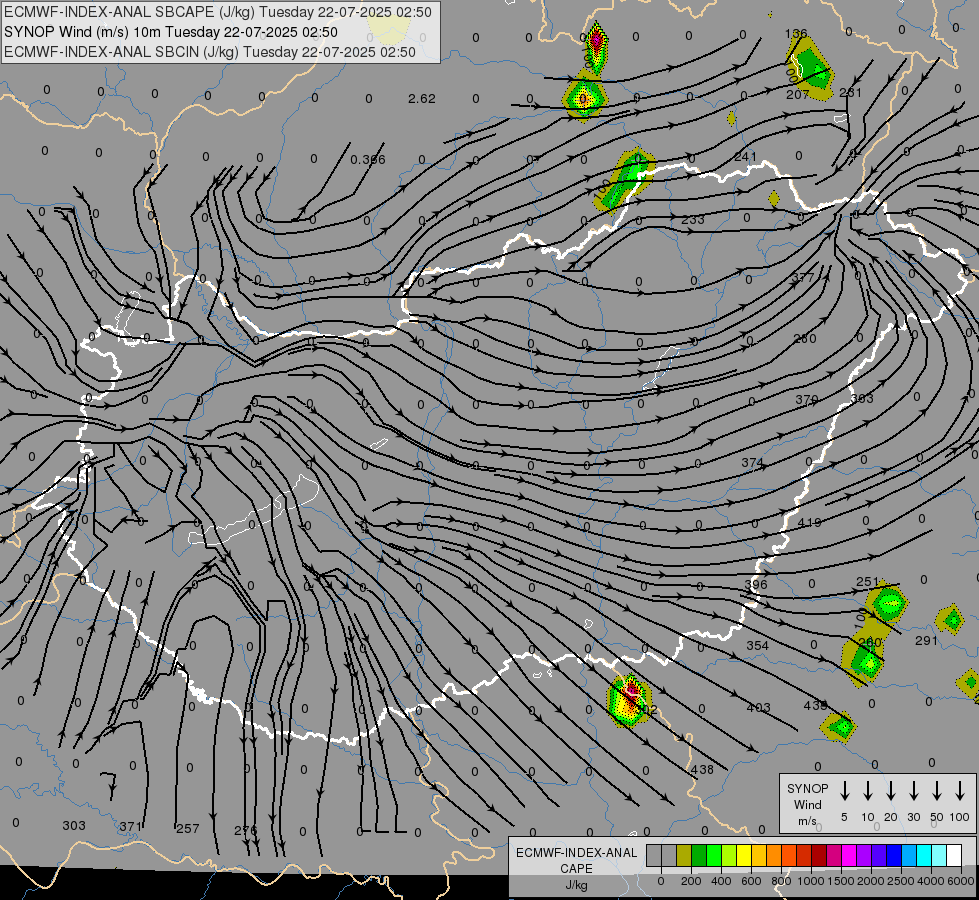This screenshot has height=900, width=979.
Task: Click the 4000 tick label on CAPE scale
Action: point(930,881)
